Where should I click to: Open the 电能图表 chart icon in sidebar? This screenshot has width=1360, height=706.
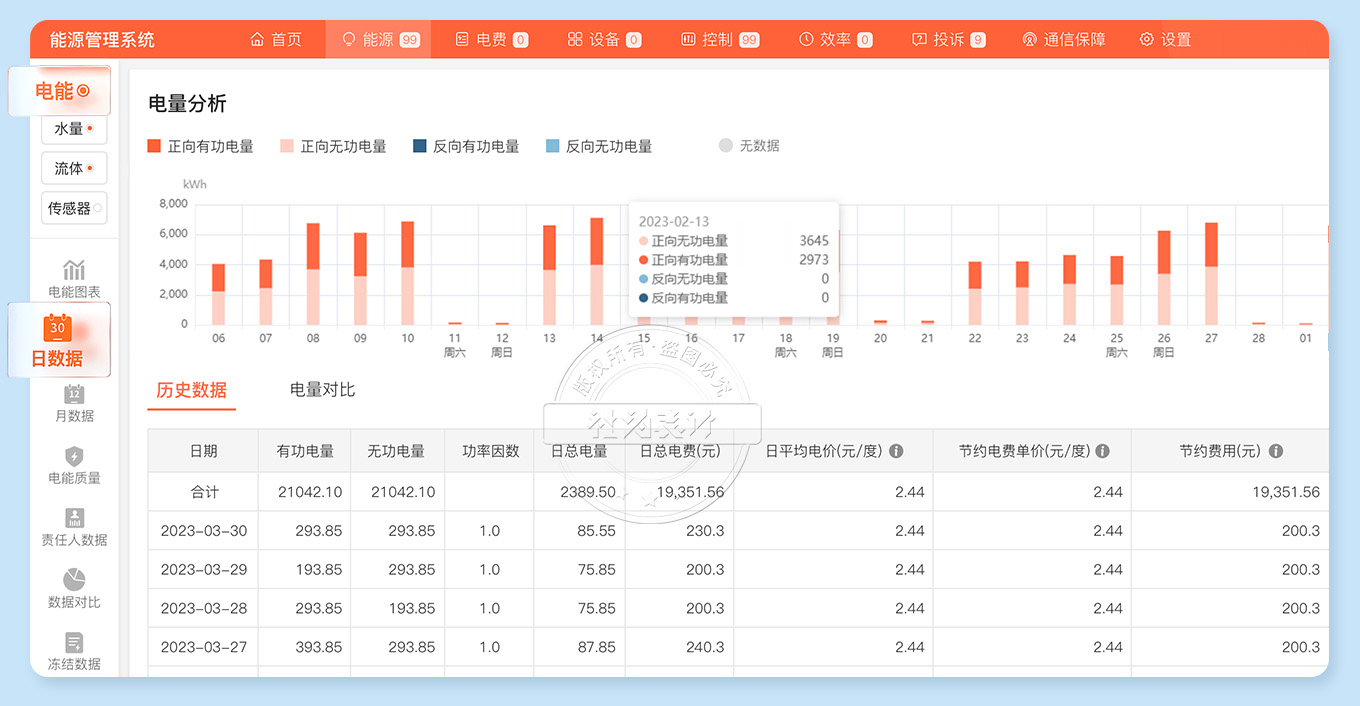pyautogui.click(x=74, y=271)
